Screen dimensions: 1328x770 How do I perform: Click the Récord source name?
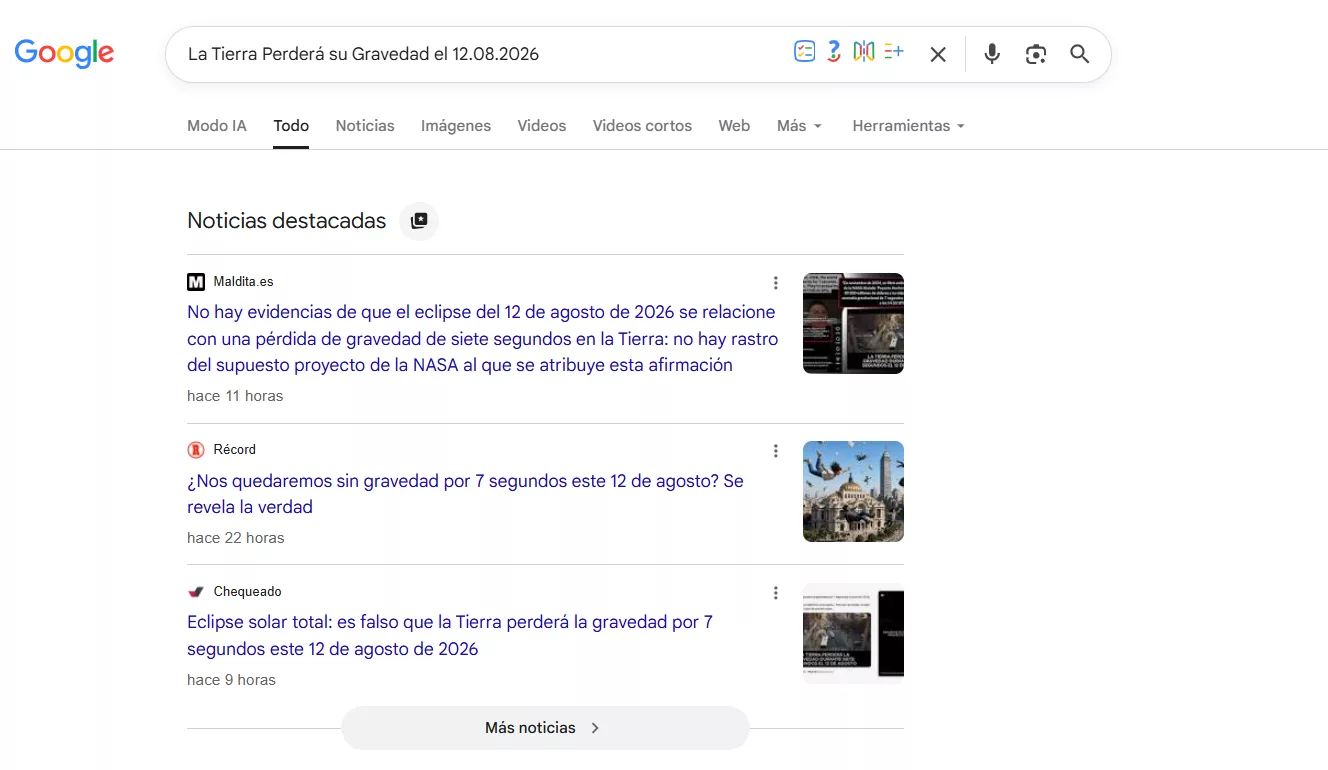pos(235,450)
